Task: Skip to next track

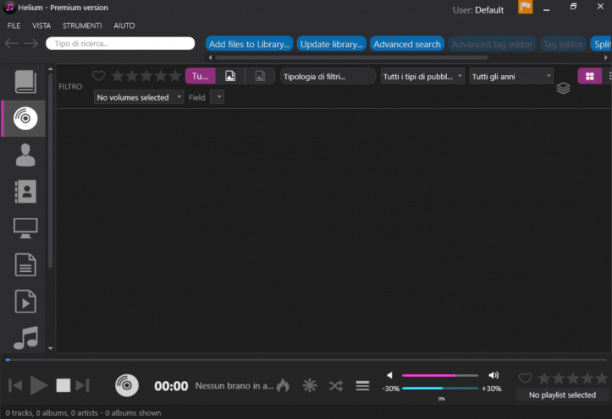Action: coord(82,385)
